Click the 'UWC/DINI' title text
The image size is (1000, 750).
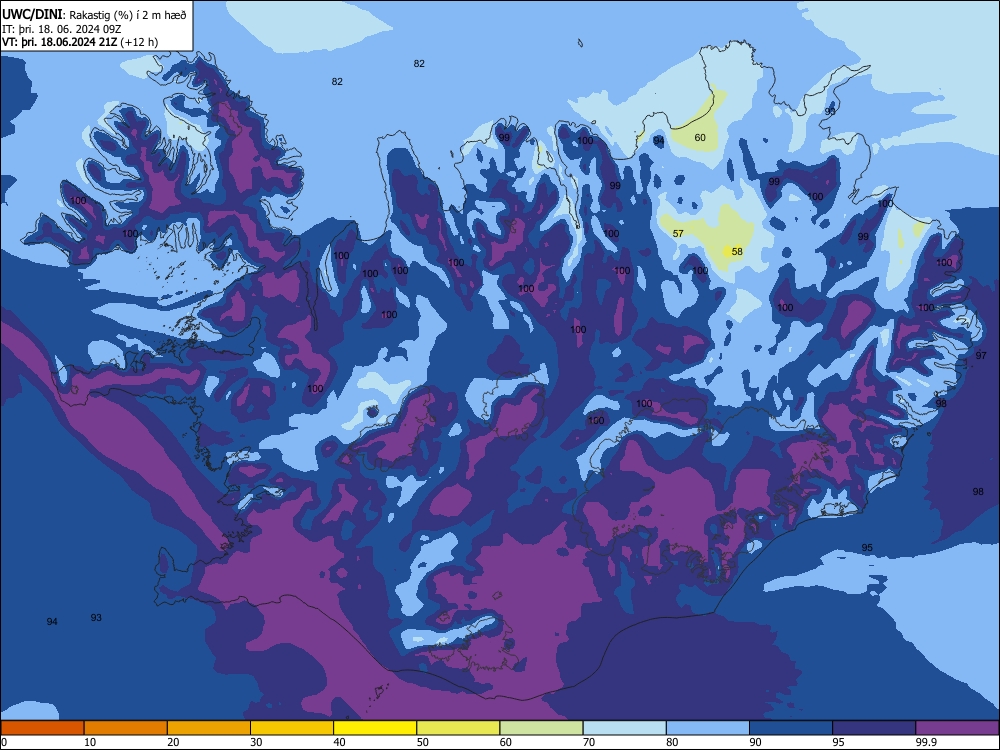(32, 14)
